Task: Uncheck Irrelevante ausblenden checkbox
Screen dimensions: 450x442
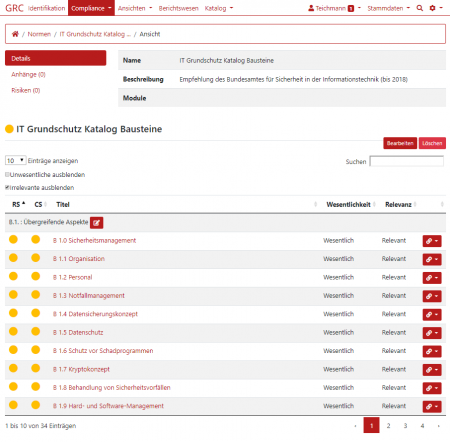Action: click(7, 187)
